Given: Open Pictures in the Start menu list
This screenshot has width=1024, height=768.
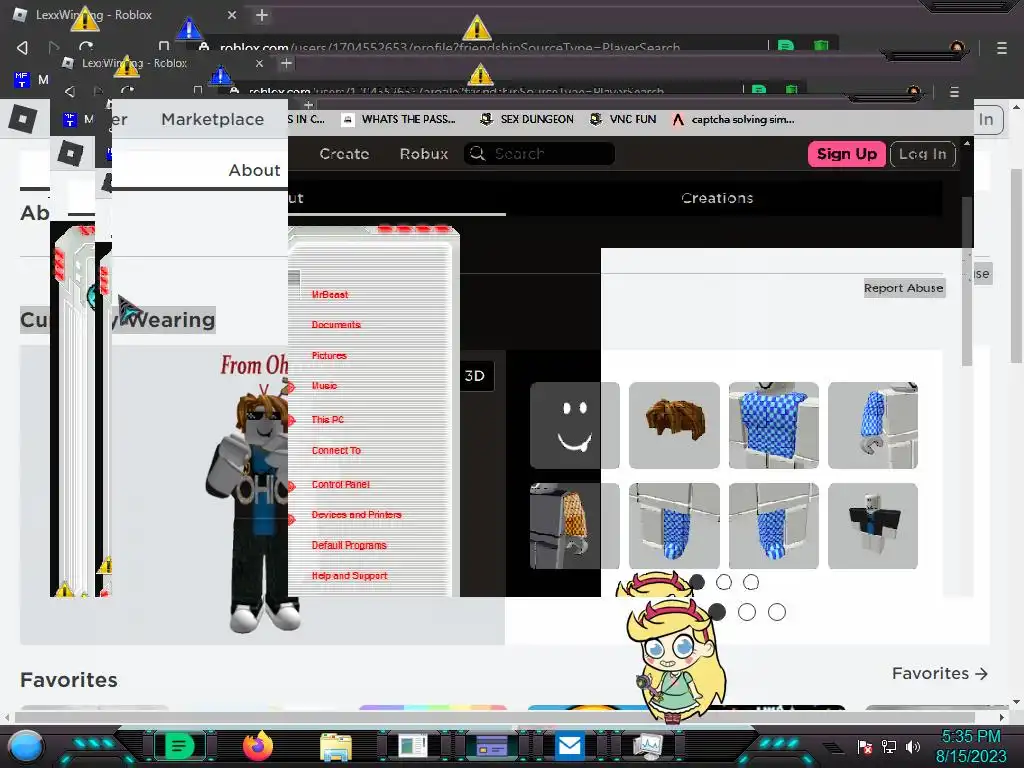Looking at the screenshot, I should point(328,356).
